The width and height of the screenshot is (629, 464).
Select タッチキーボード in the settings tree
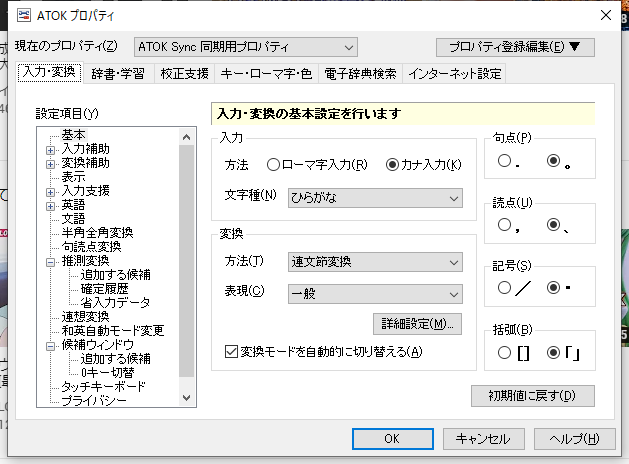(103, 386)
